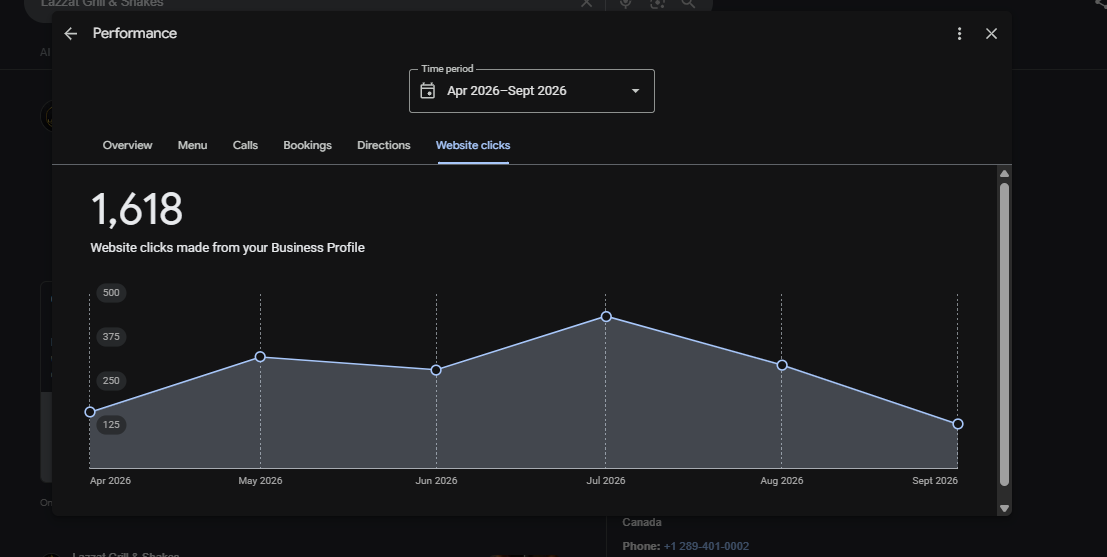
Task: Open the Apr 2026–Sept 2026 period selector
Action: tap(532, 91)
